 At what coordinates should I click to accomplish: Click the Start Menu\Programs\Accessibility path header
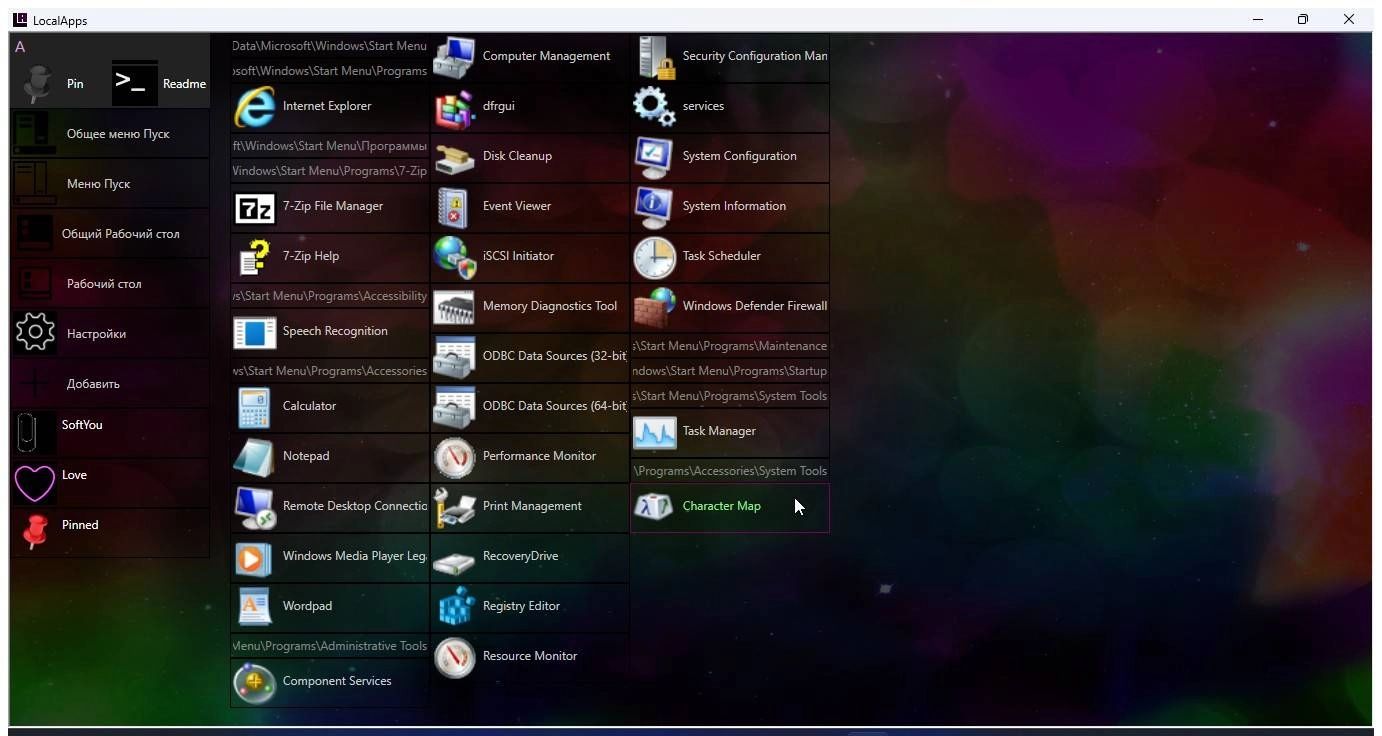click(330, 296)
